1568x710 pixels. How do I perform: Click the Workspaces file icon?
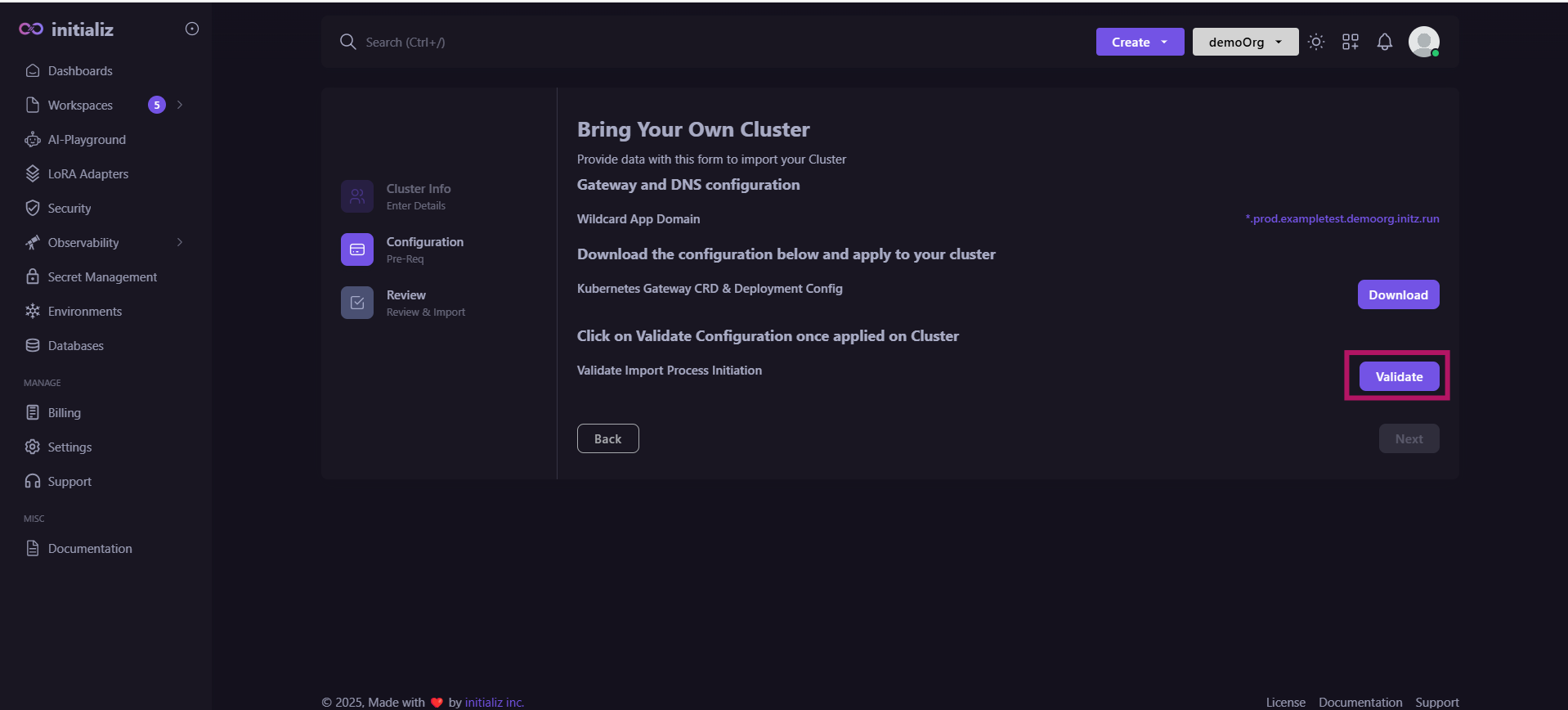pos(33,106)
